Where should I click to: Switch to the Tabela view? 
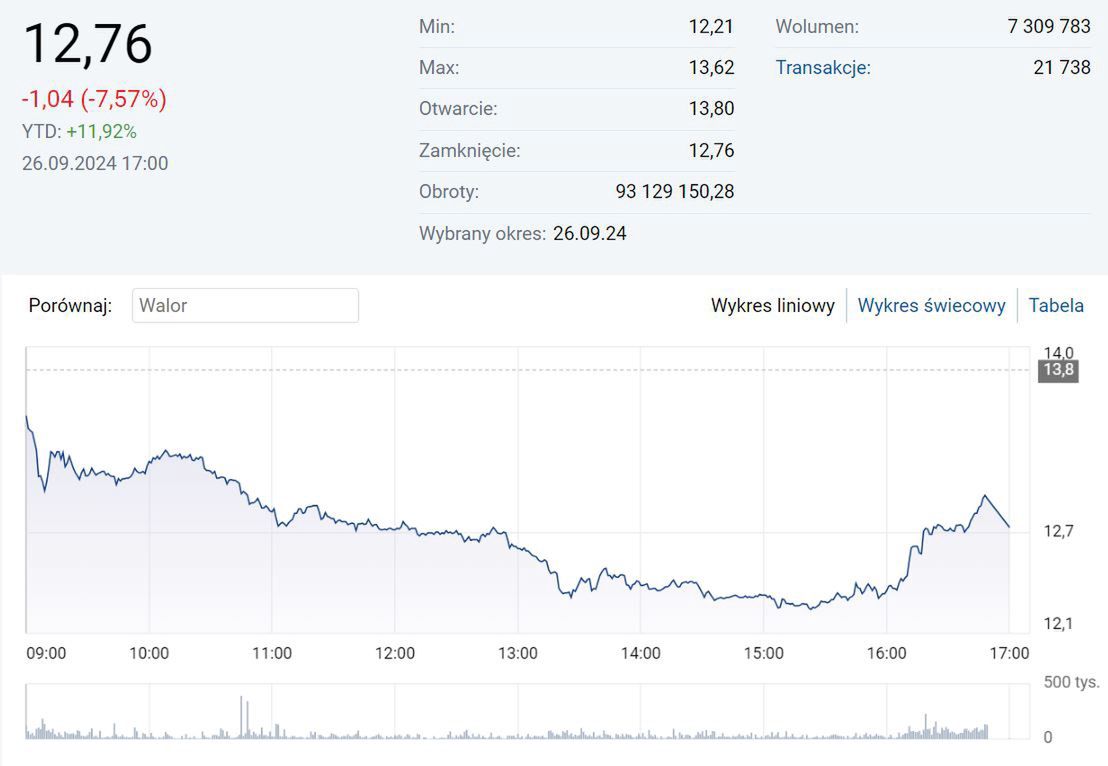[x=1056, y=306]
